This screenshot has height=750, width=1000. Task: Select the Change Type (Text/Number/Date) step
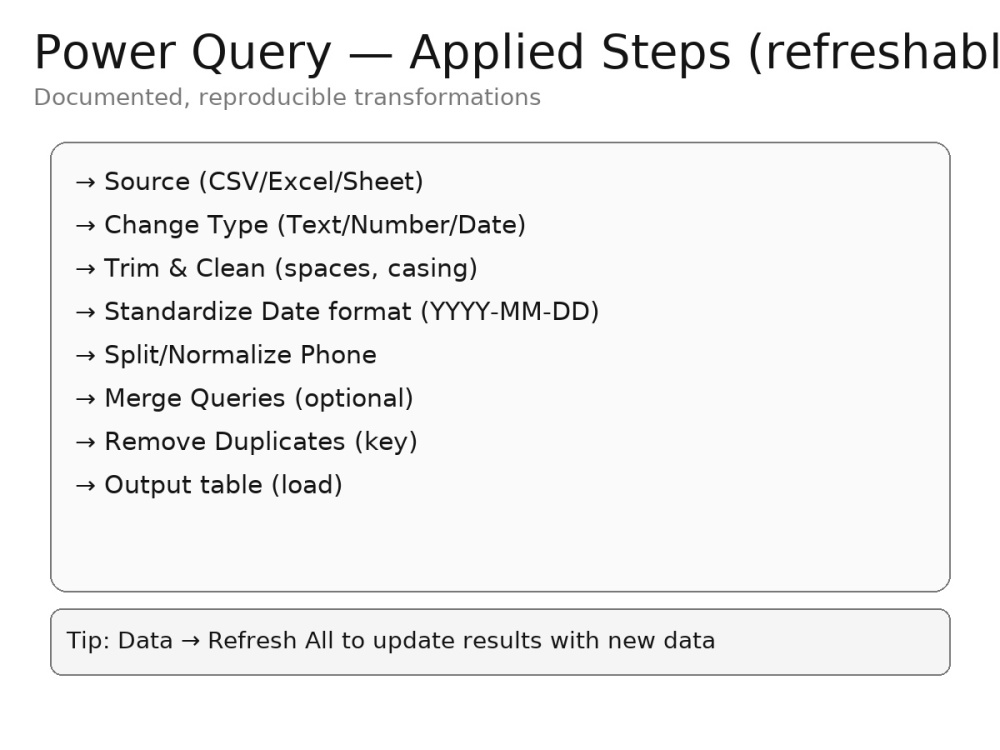(x=314, y=225)
